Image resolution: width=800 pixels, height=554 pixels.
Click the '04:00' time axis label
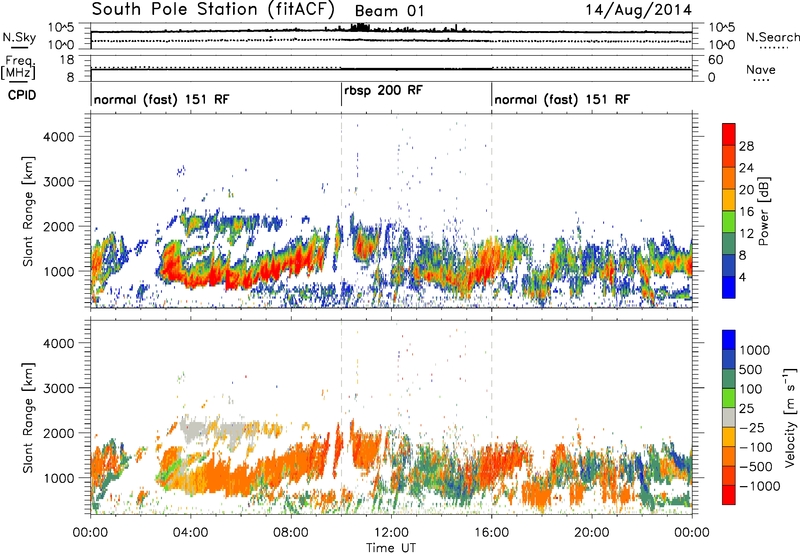(191, 533)
